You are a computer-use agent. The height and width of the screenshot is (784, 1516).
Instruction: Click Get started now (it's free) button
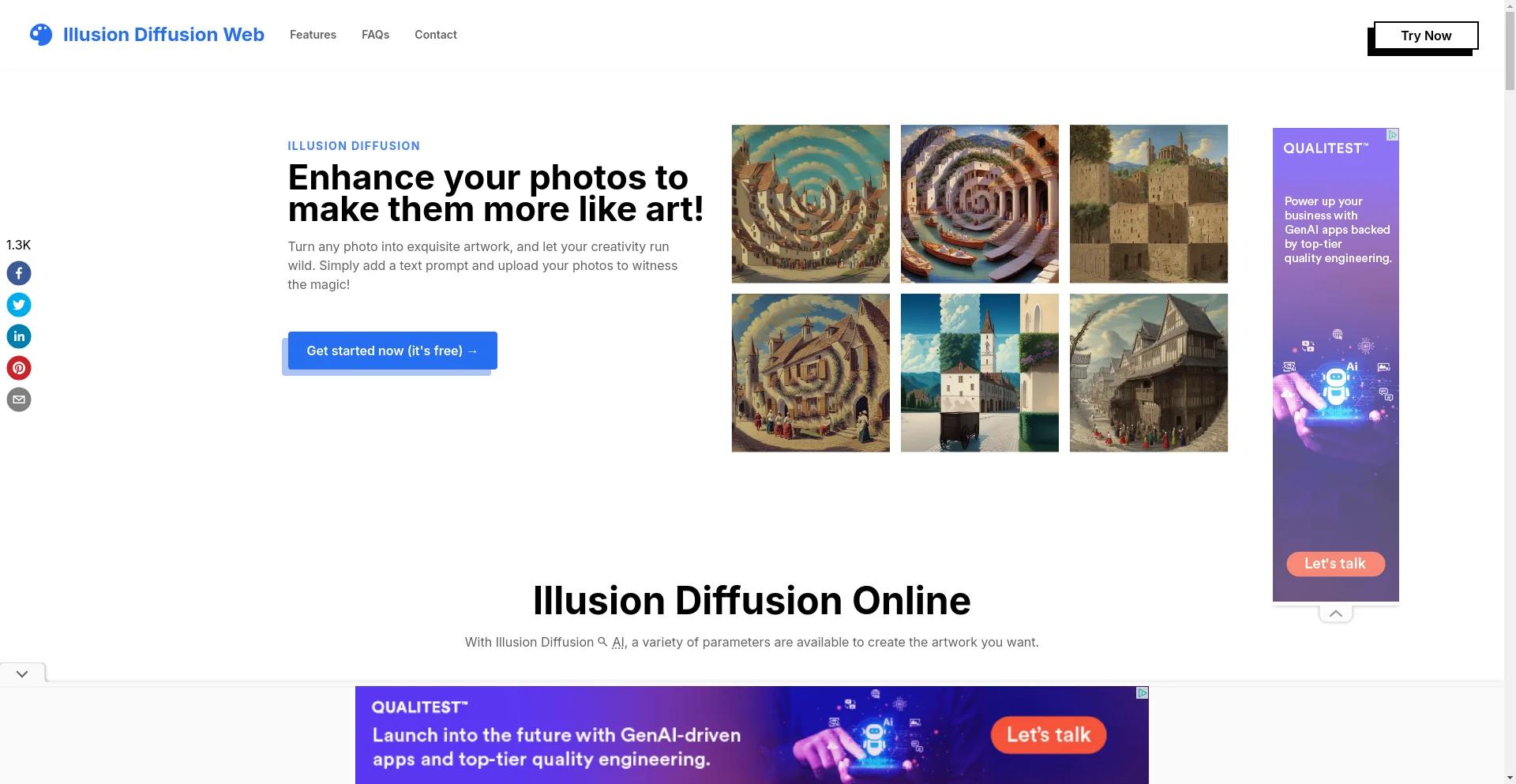392,351
